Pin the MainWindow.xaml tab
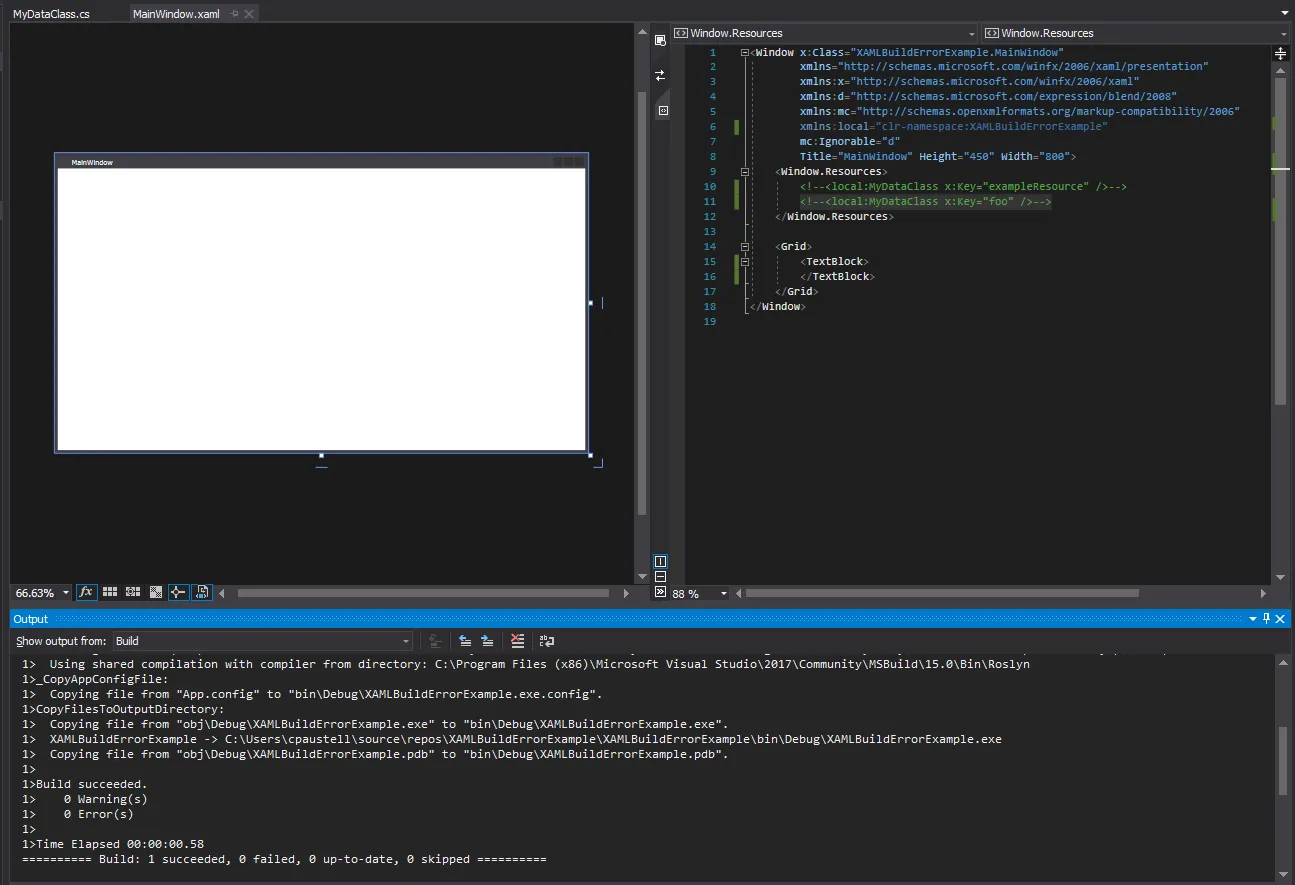The width and height of the screenshot is (1295, 885). (235, 14)
